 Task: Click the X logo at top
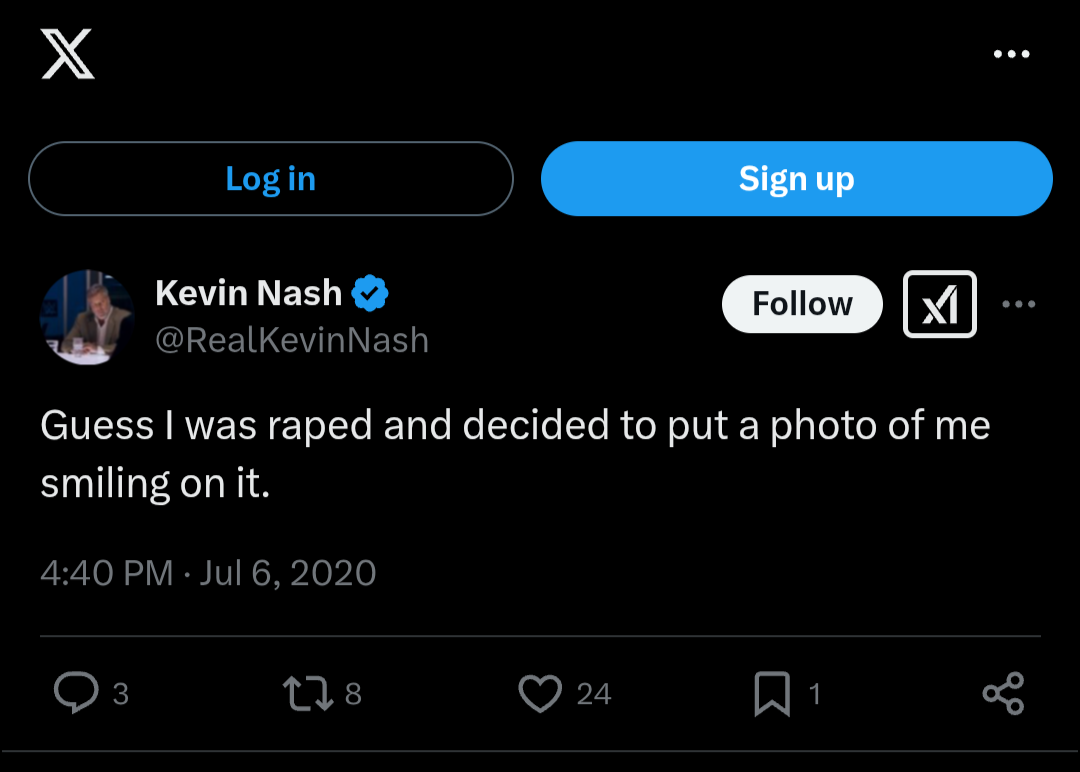tap(67, 54)
